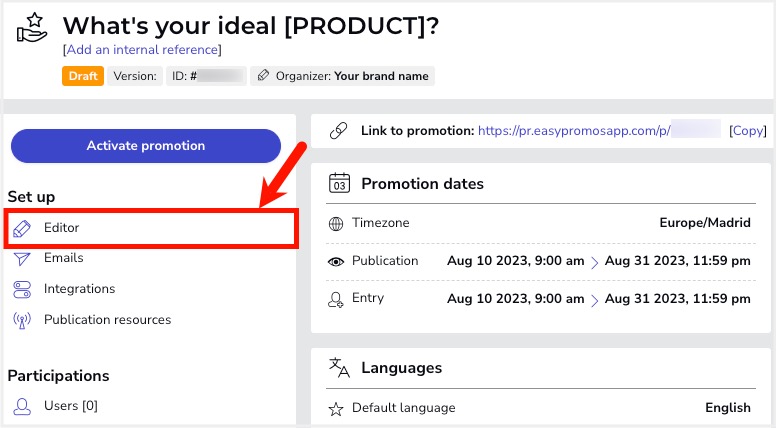Edit the Organizer brand name badge
This screenshot has width=776, height=428.
click(x=342, y=76)
